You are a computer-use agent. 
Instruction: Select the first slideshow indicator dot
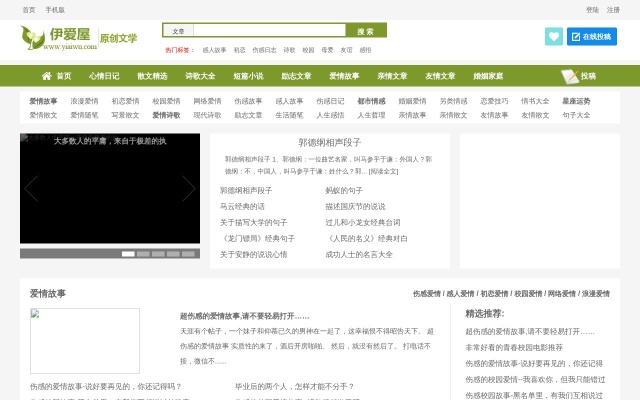tap(128, 254)
